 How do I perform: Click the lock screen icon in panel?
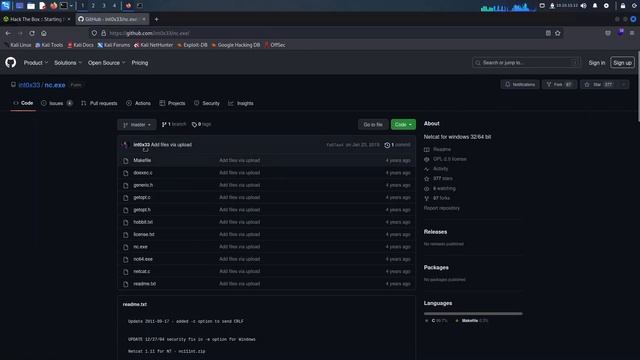pos(623,6)
